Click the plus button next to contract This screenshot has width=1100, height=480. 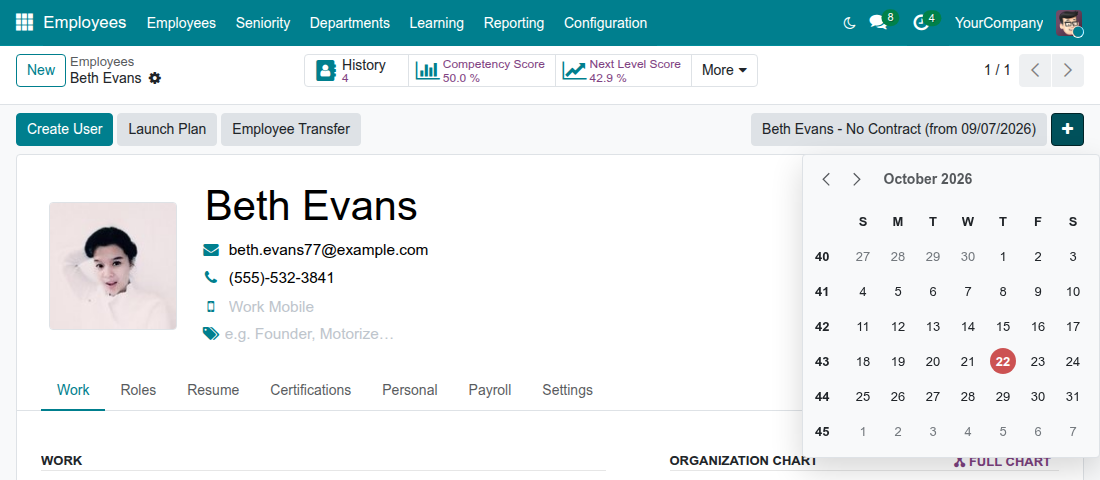pyautogui.click(x=1067, y=129)
